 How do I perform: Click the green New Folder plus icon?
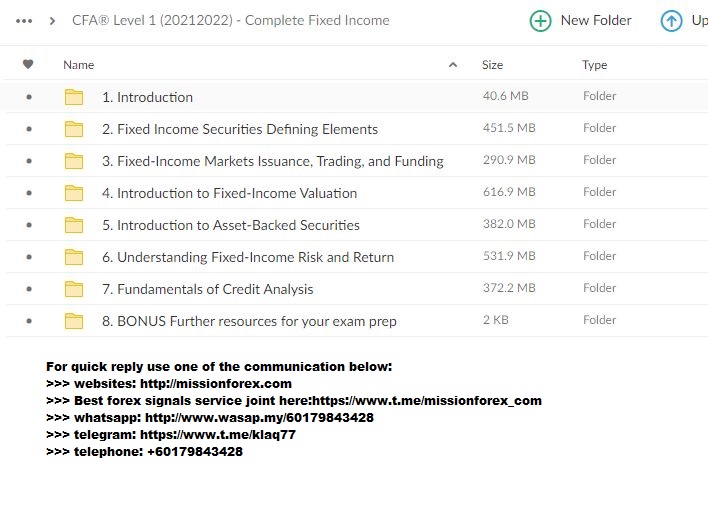(x=540, y=21)
